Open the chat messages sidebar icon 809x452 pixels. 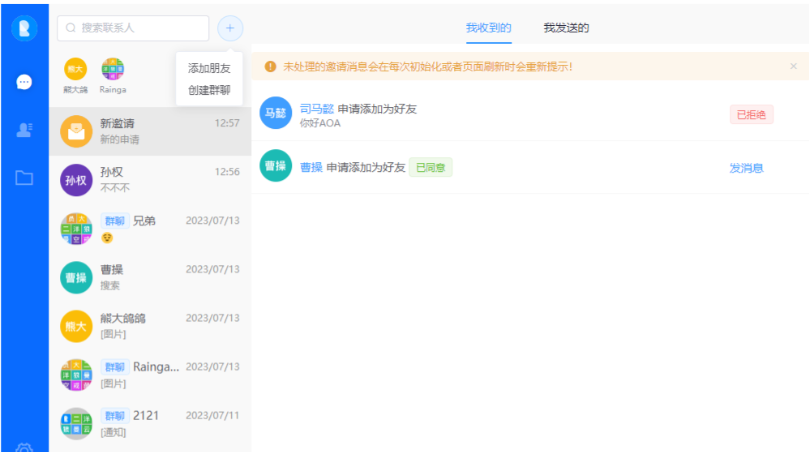click(24, 82)
